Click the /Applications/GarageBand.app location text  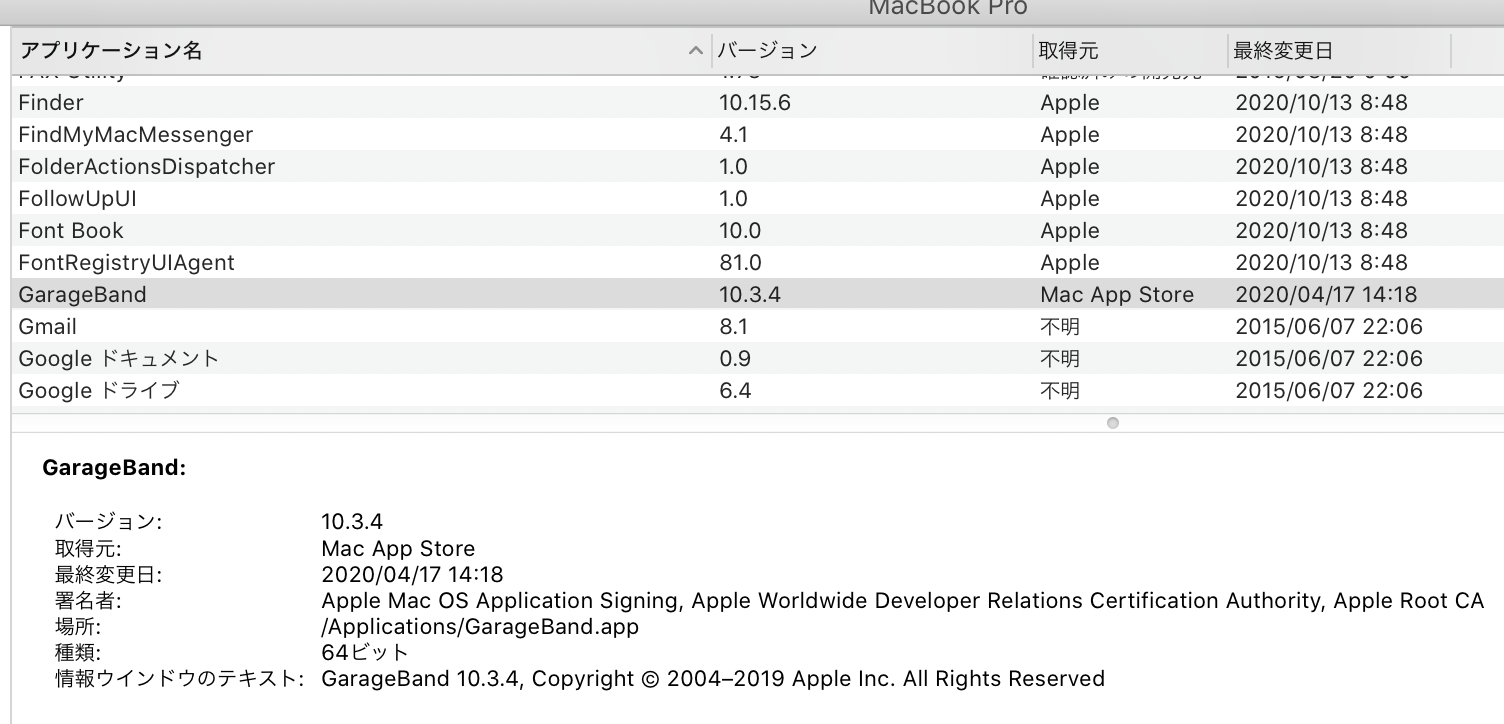point(479,627)
